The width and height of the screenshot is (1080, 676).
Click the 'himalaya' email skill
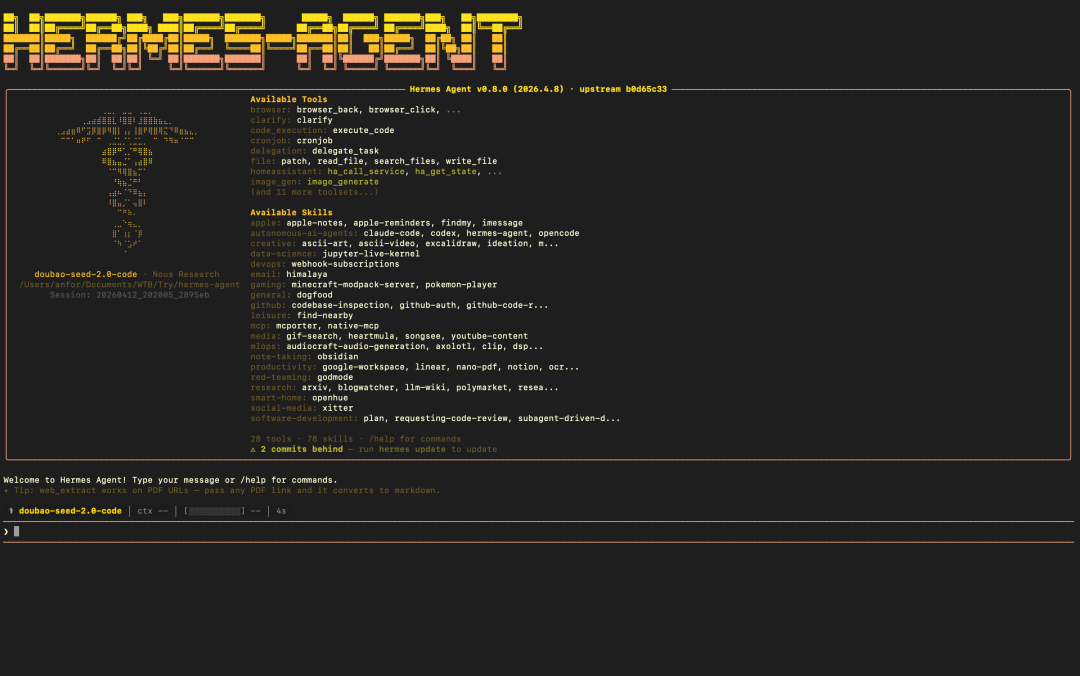point(307,274)
